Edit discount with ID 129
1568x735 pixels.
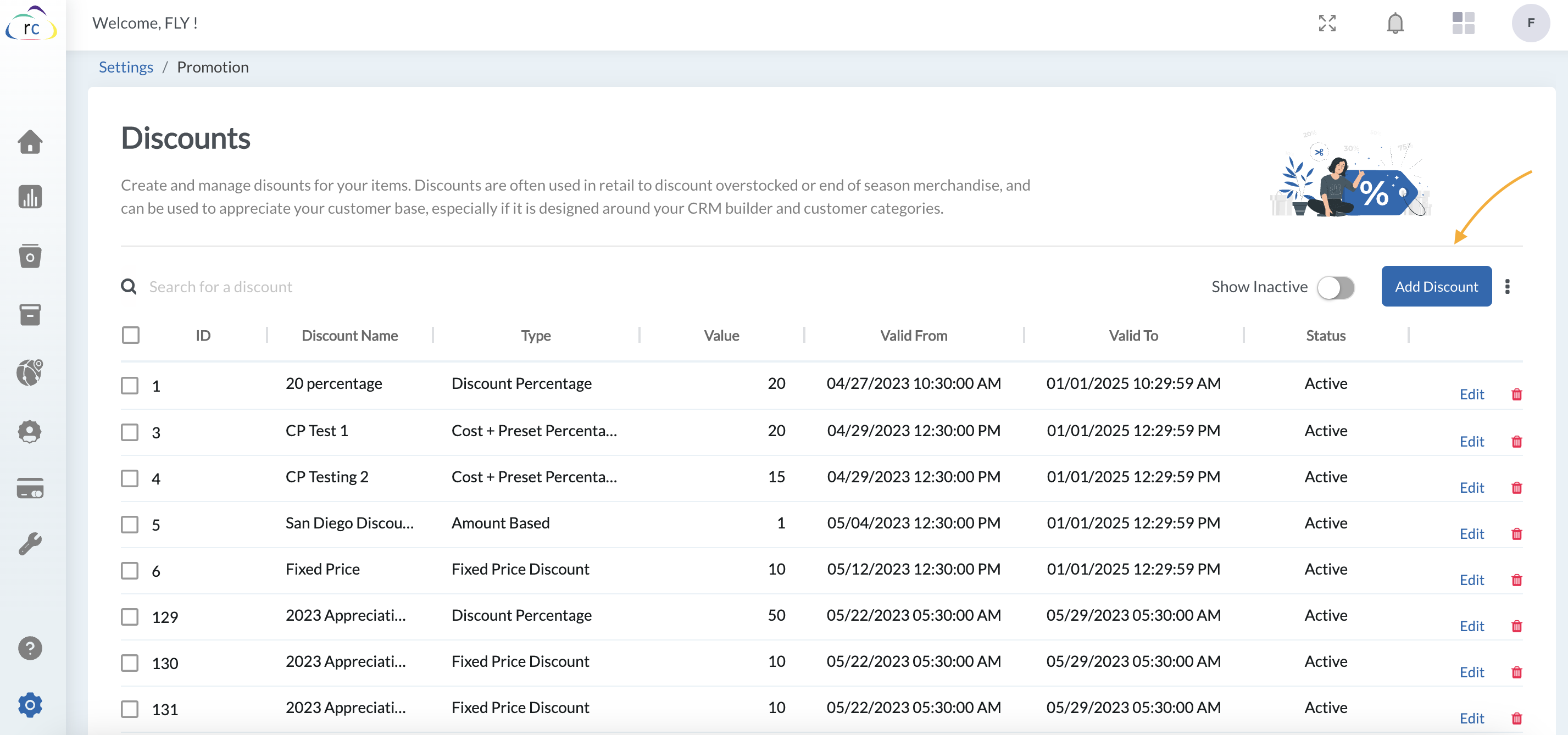click(1471, 626)
